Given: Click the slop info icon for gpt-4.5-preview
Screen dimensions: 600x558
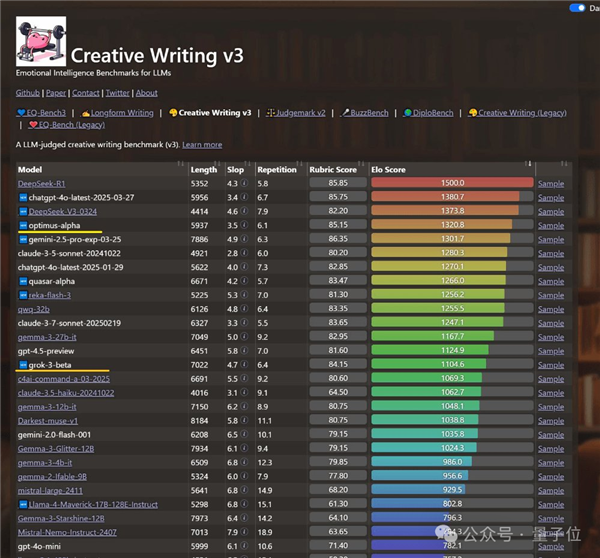Looking at the screenshot, I should [x=243, y=352].
